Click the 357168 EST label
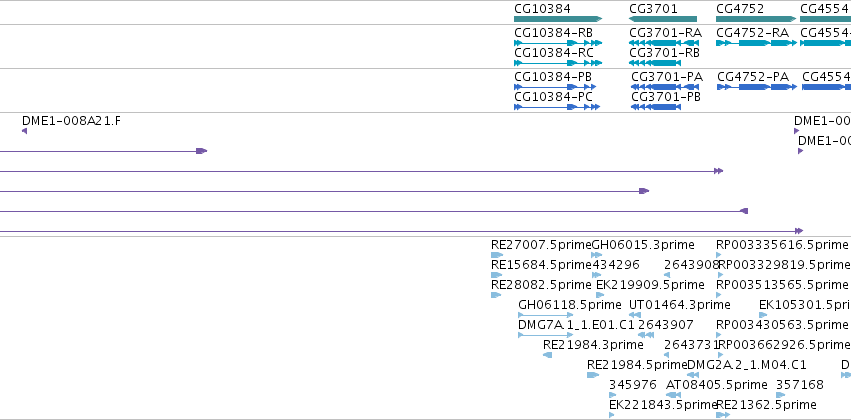 pyautogui.click(x=800, y=384)
